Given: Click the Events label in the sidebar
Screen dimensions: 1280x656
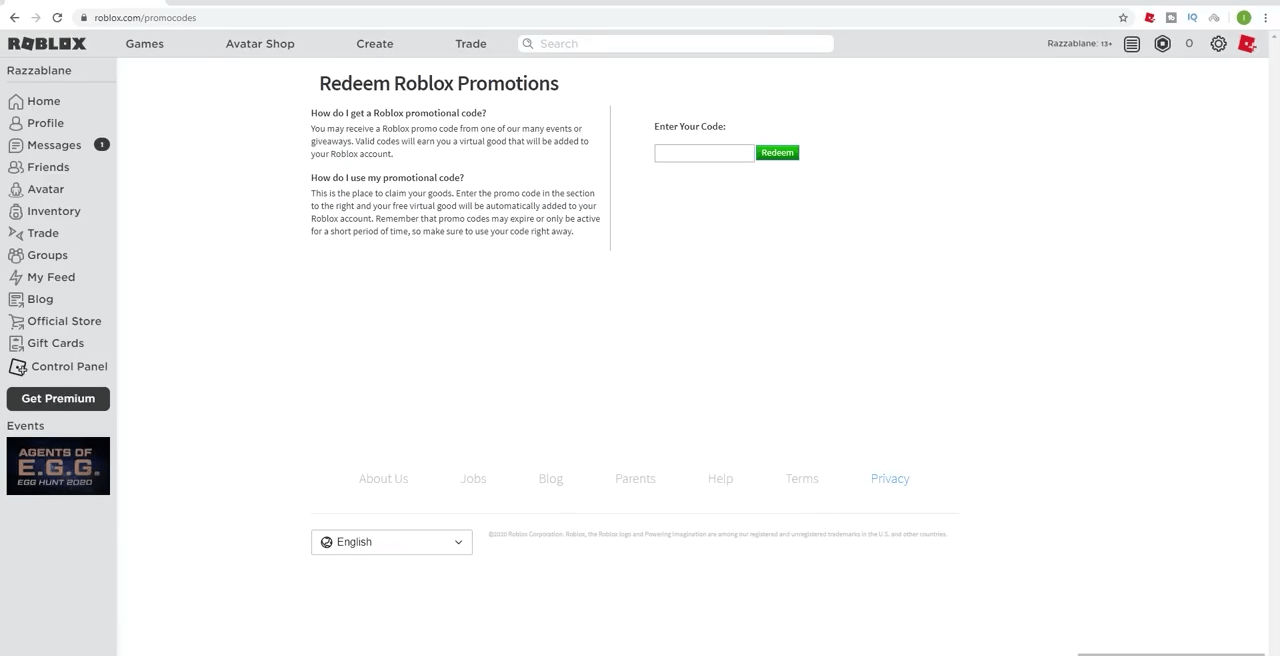Looking at the screenshot, I should (25, 426).
